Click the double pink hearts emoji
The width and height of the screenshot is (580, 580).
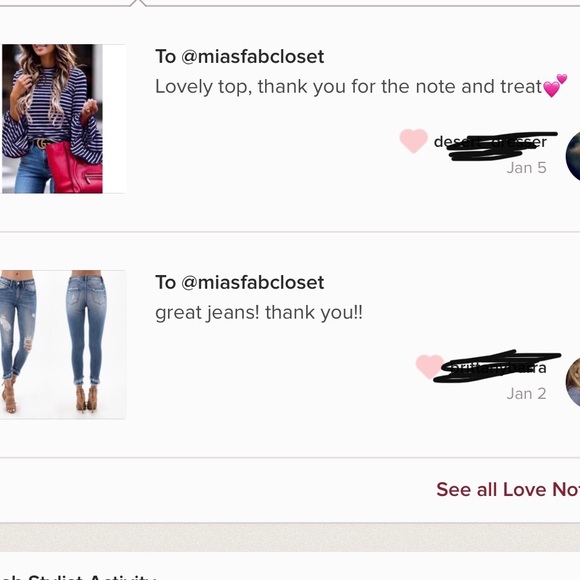coord(555,85)
